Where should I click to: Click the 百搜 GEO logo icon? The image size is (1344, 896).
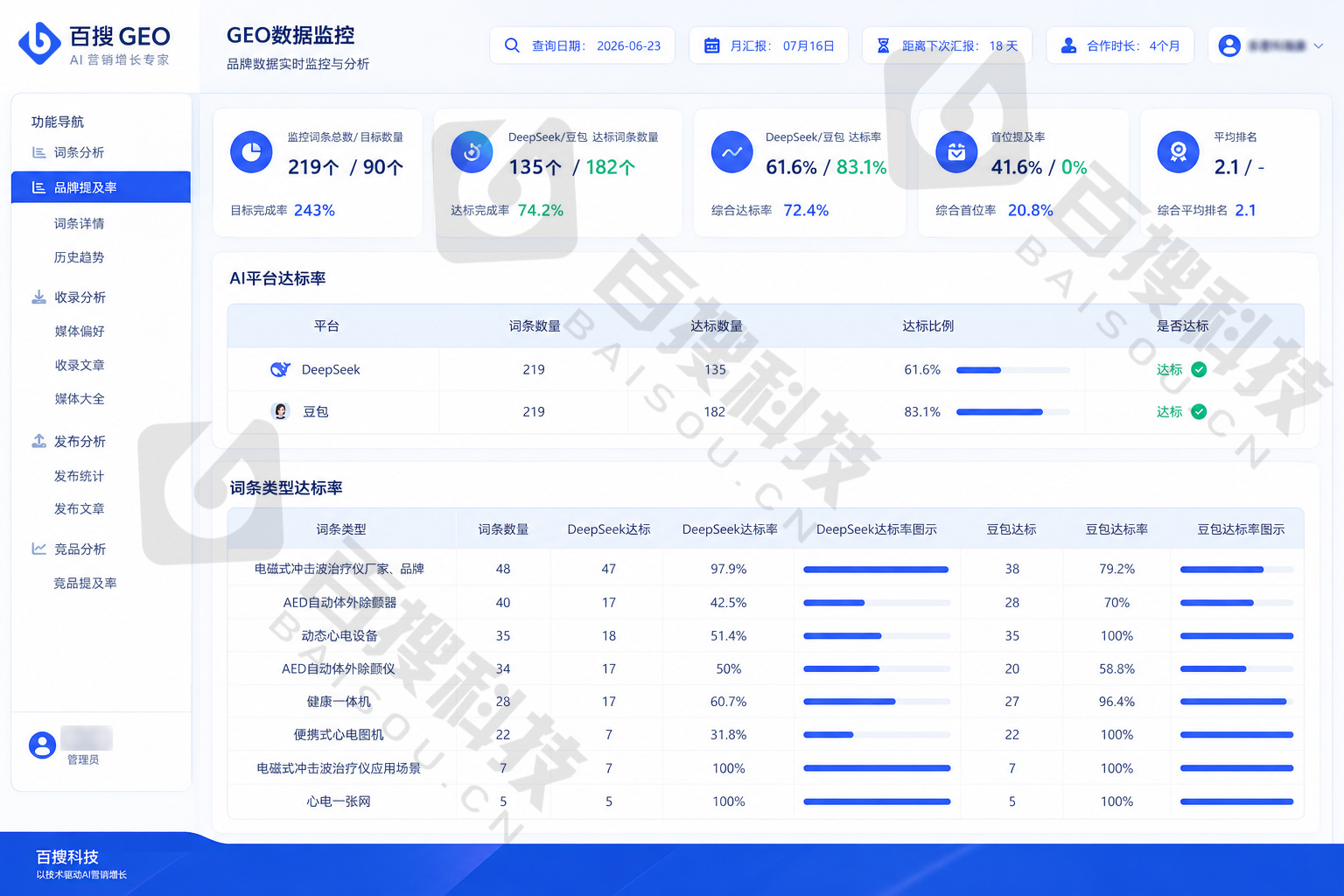pos(39,43)
